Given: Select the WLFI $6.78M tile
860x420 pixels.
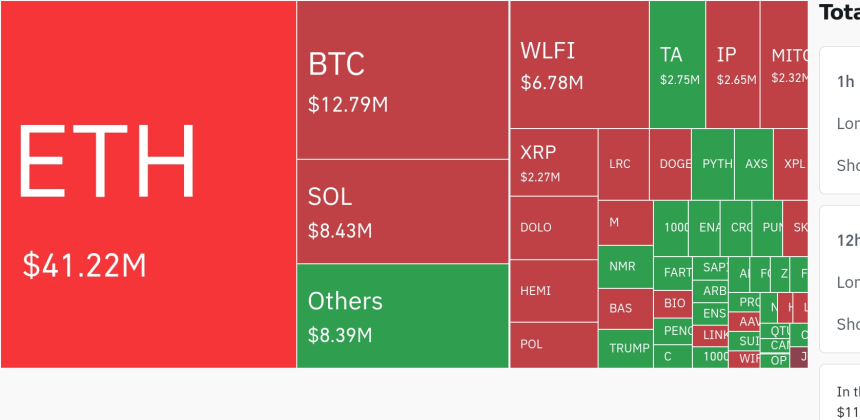Looking at the screenshot, I should tap(578, 65).
